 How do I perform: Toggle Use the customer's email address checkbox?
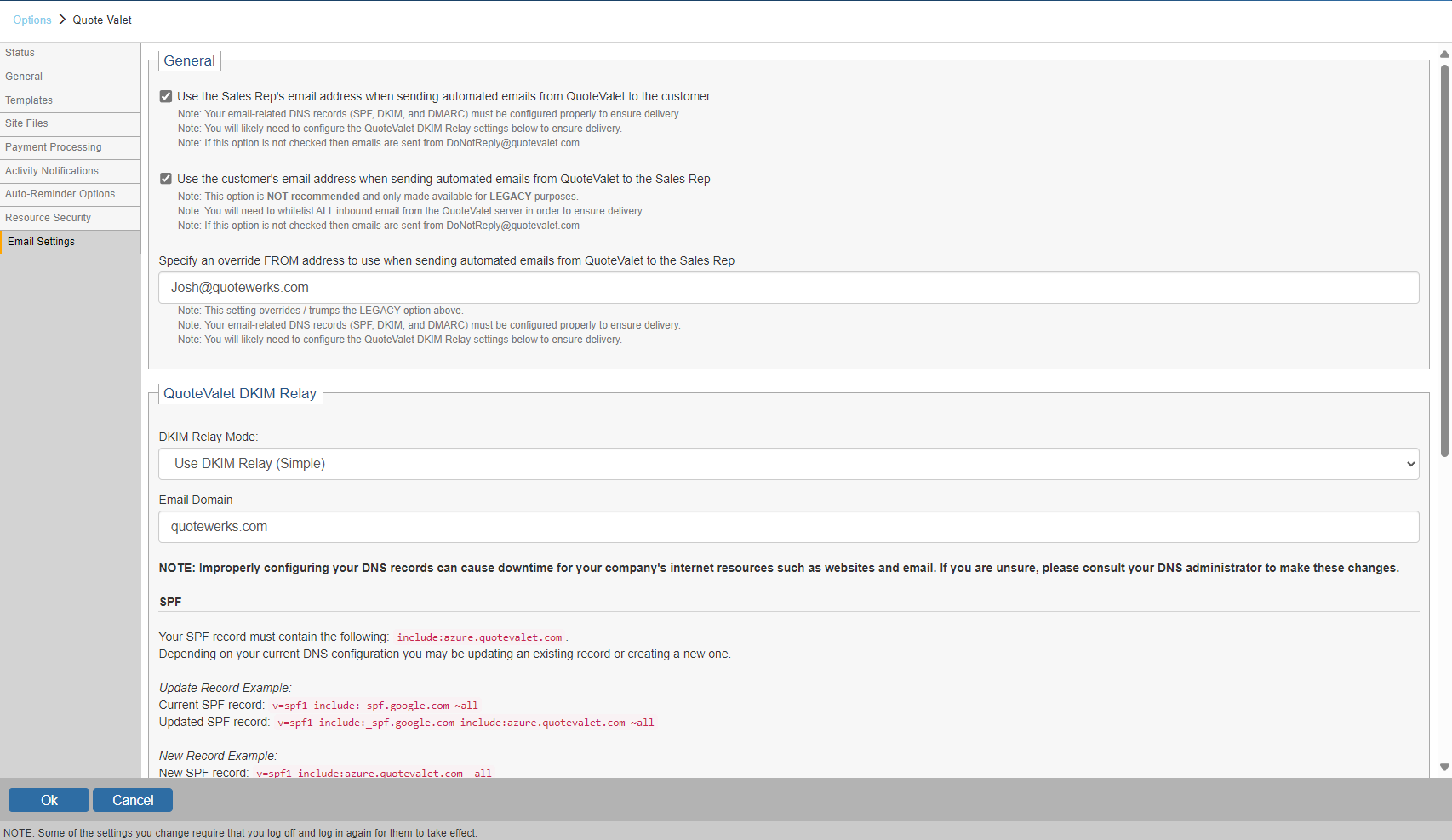166,179
